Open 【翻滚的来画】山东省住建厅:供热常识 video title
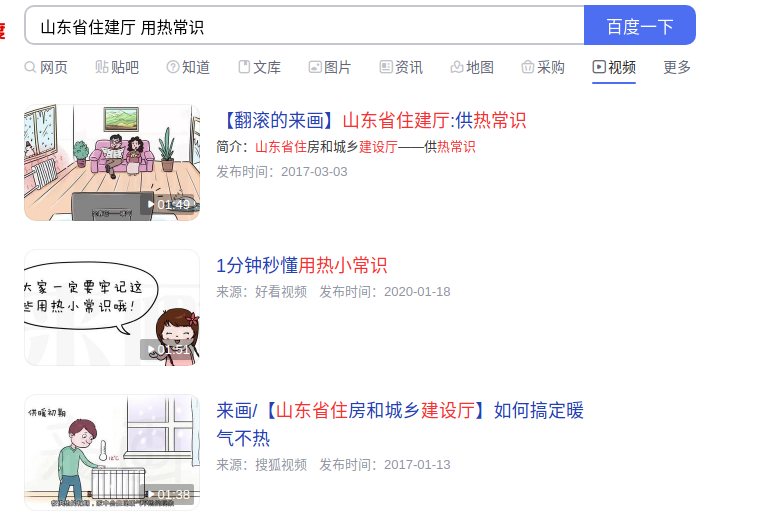The width and height of the screenshot is (781, 523). coord(372,121)
